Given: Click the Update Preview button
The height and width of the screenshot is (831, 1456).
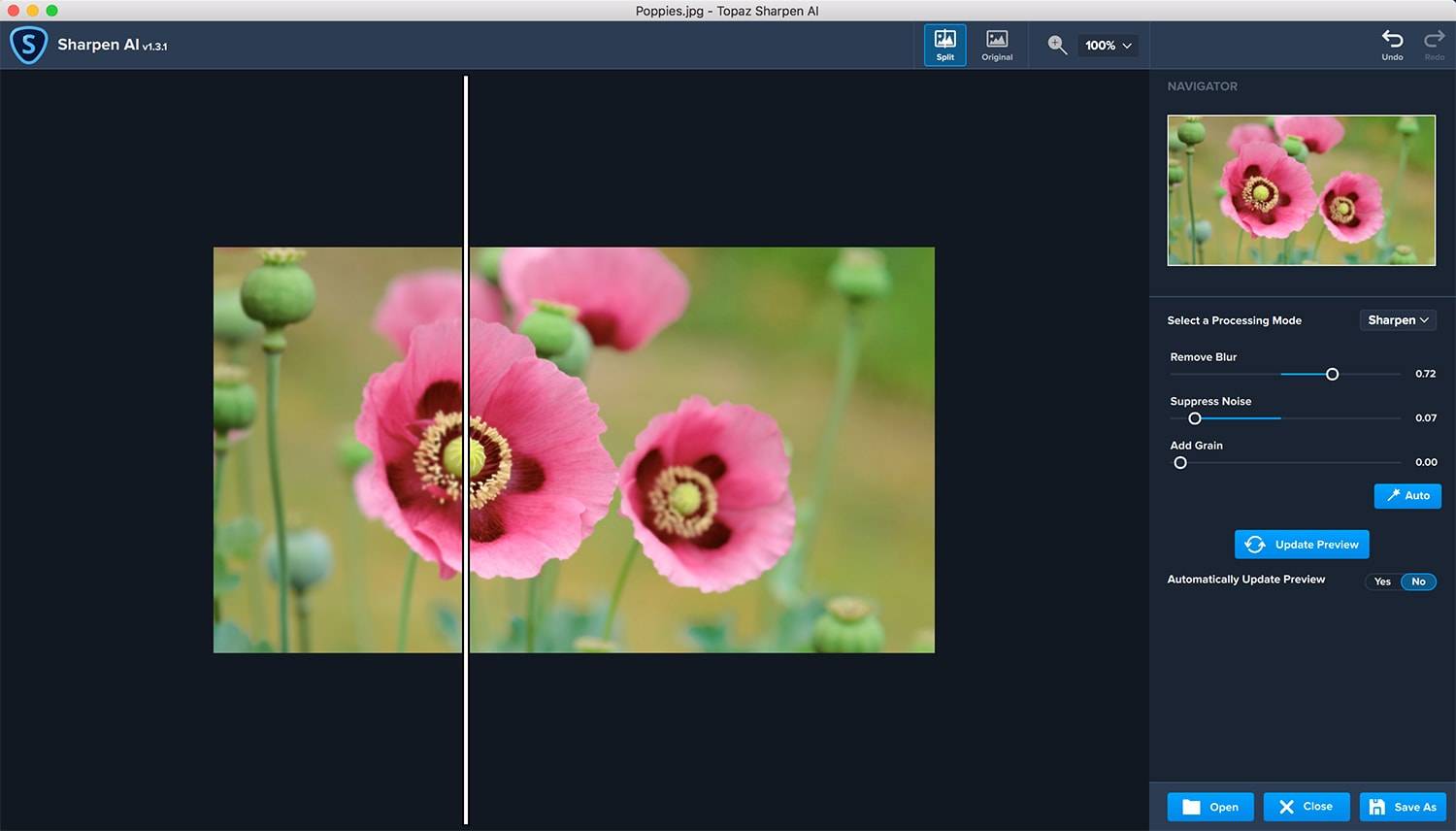Looking at the screenshot, I should click(1301, 544).
